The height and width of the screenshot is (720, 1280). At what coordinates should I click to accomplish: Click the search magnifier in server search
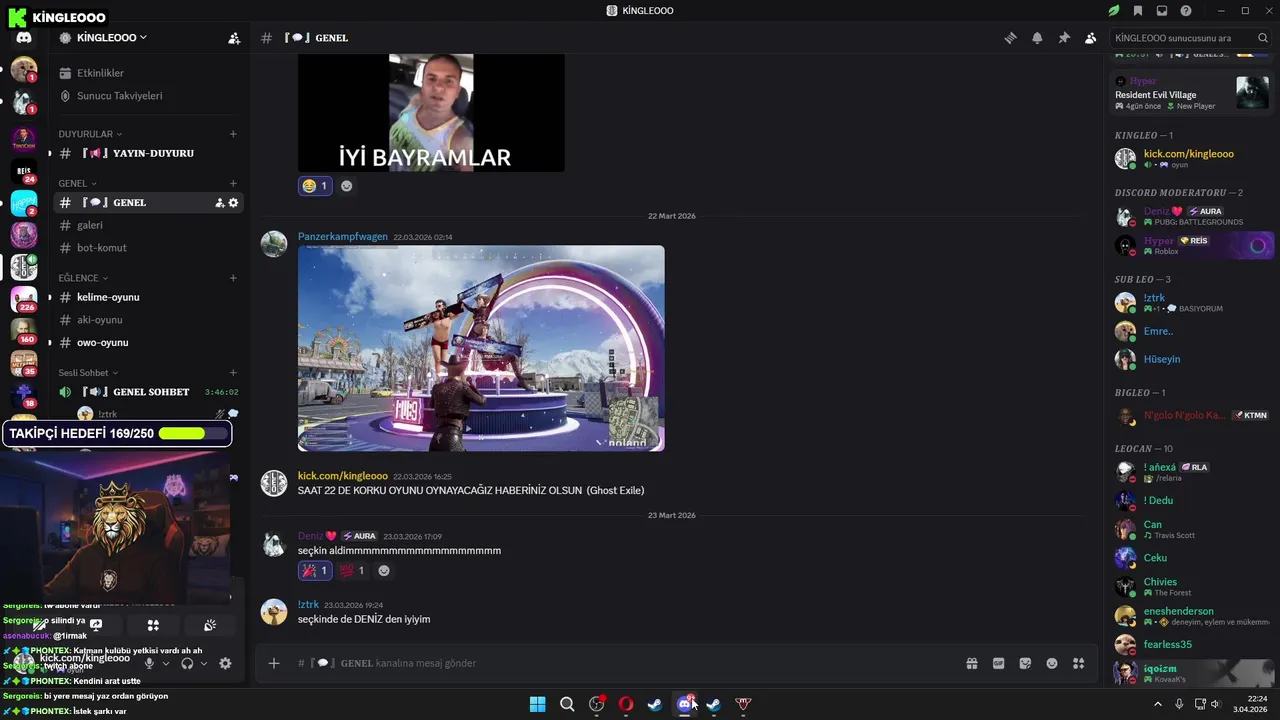pyautogui.click(x=1263, y=38)
